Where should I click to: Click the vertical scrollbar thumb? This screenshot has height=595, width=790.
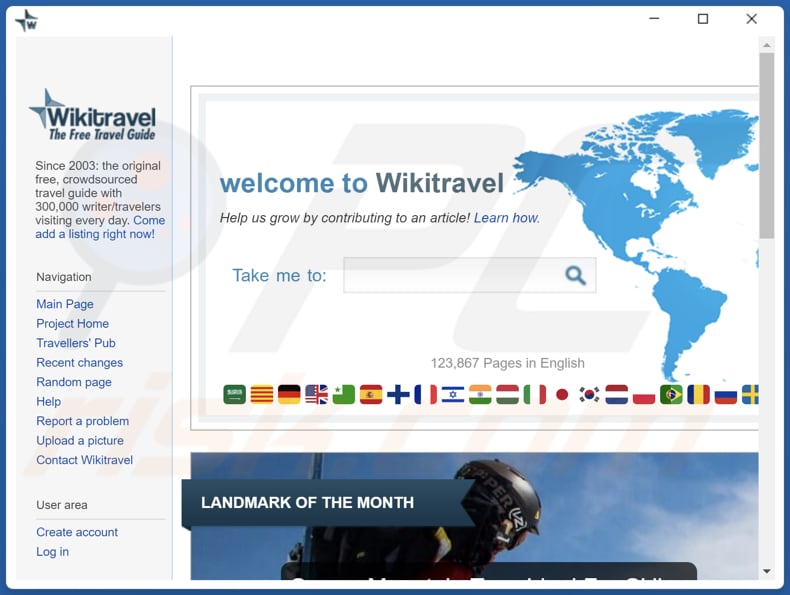(767, 146)
